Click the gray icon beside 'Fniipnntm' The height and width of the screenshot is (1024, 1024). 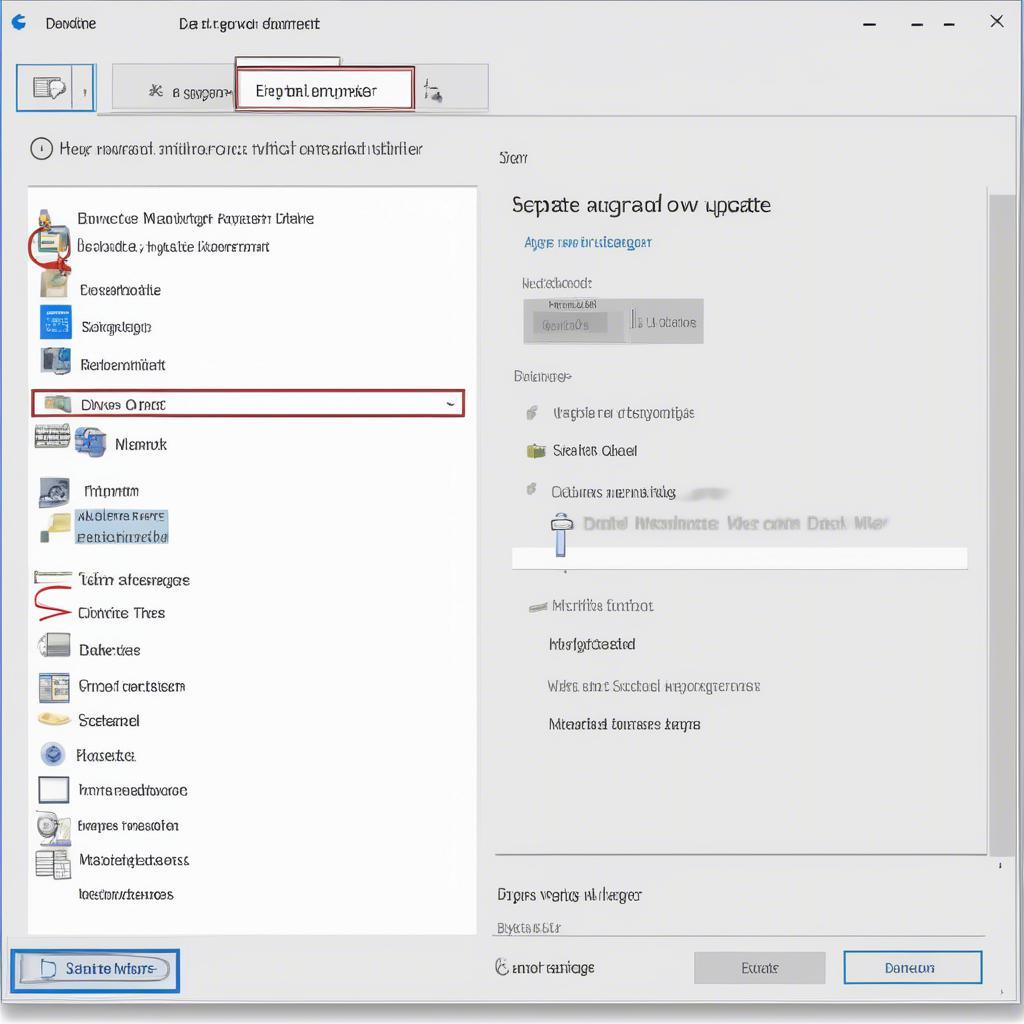(x=54, y=492)
